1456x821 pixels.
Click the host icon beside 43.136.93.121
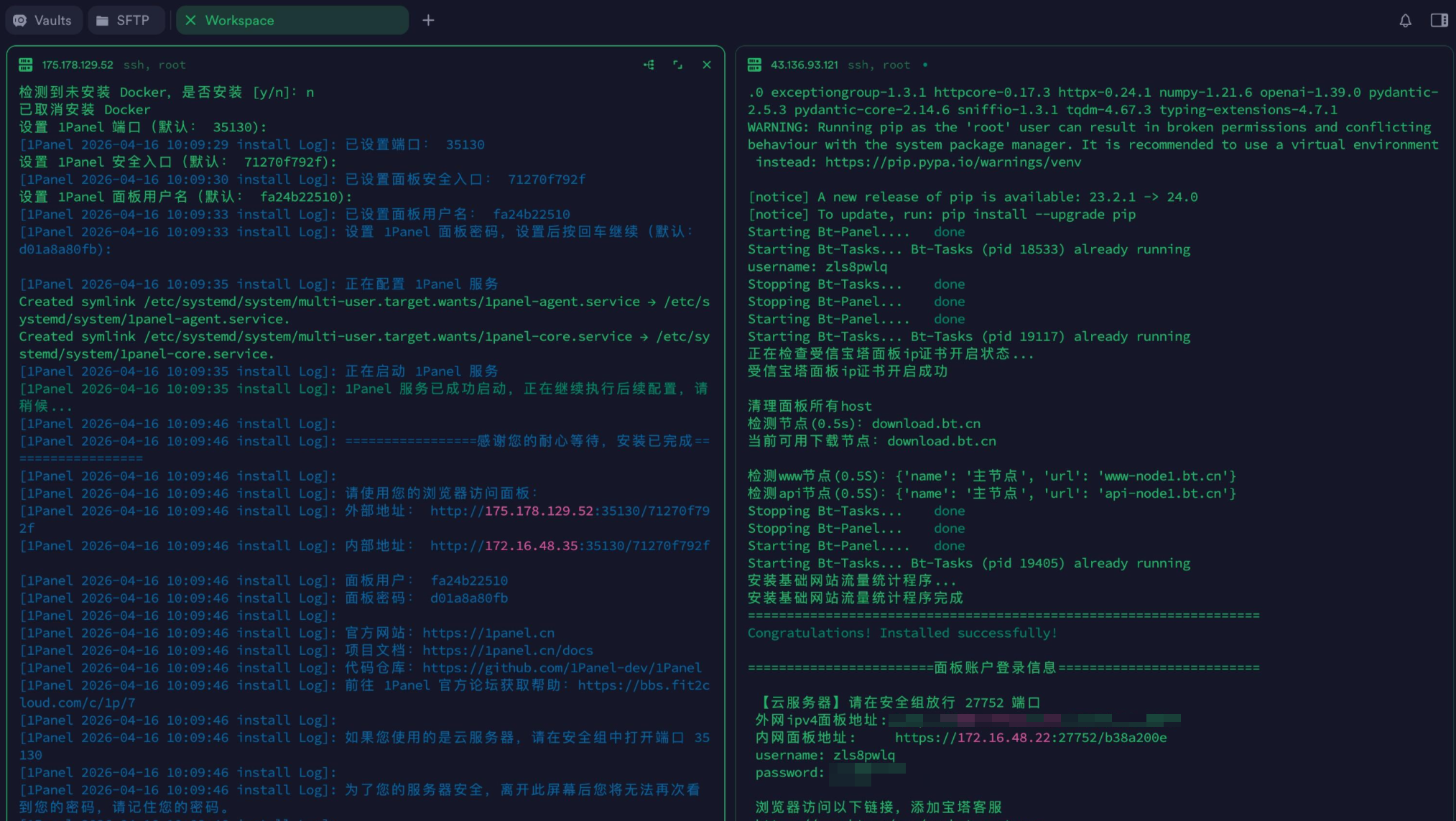point(754,64)
